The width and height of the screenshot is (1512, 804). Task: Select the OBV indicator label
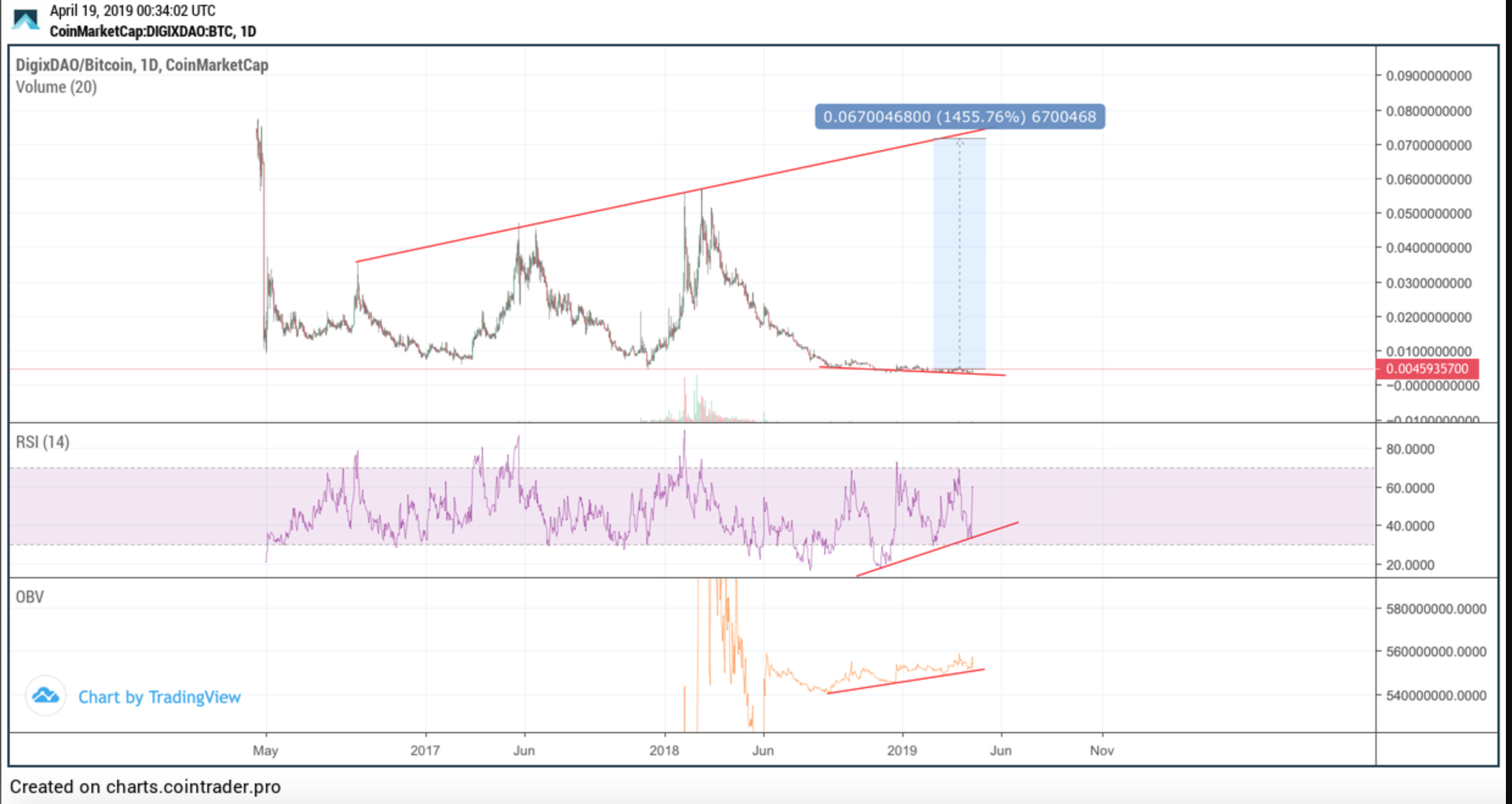(29, 597)
